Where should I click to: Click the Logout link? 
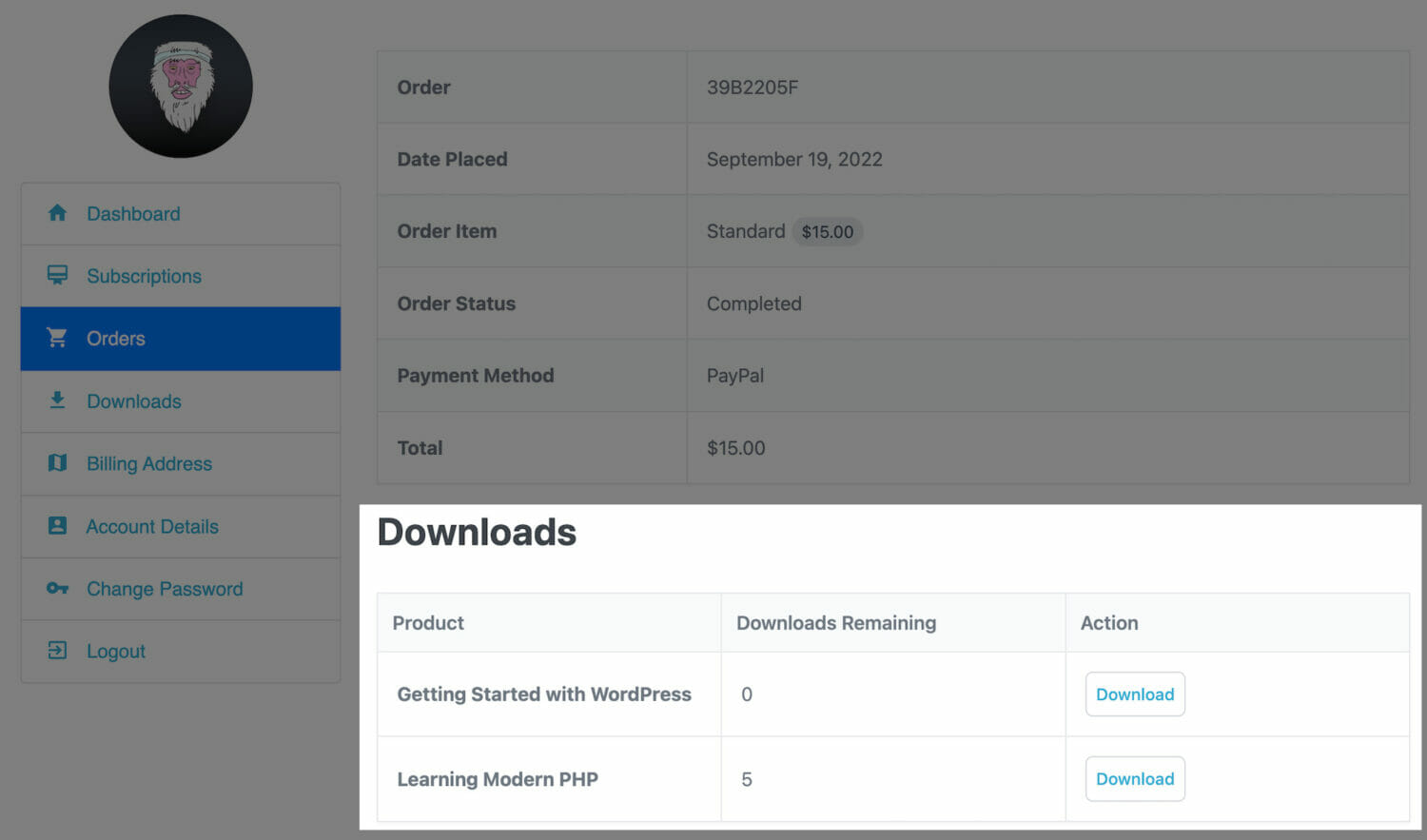pyautogui.click(x=181, y=652)
